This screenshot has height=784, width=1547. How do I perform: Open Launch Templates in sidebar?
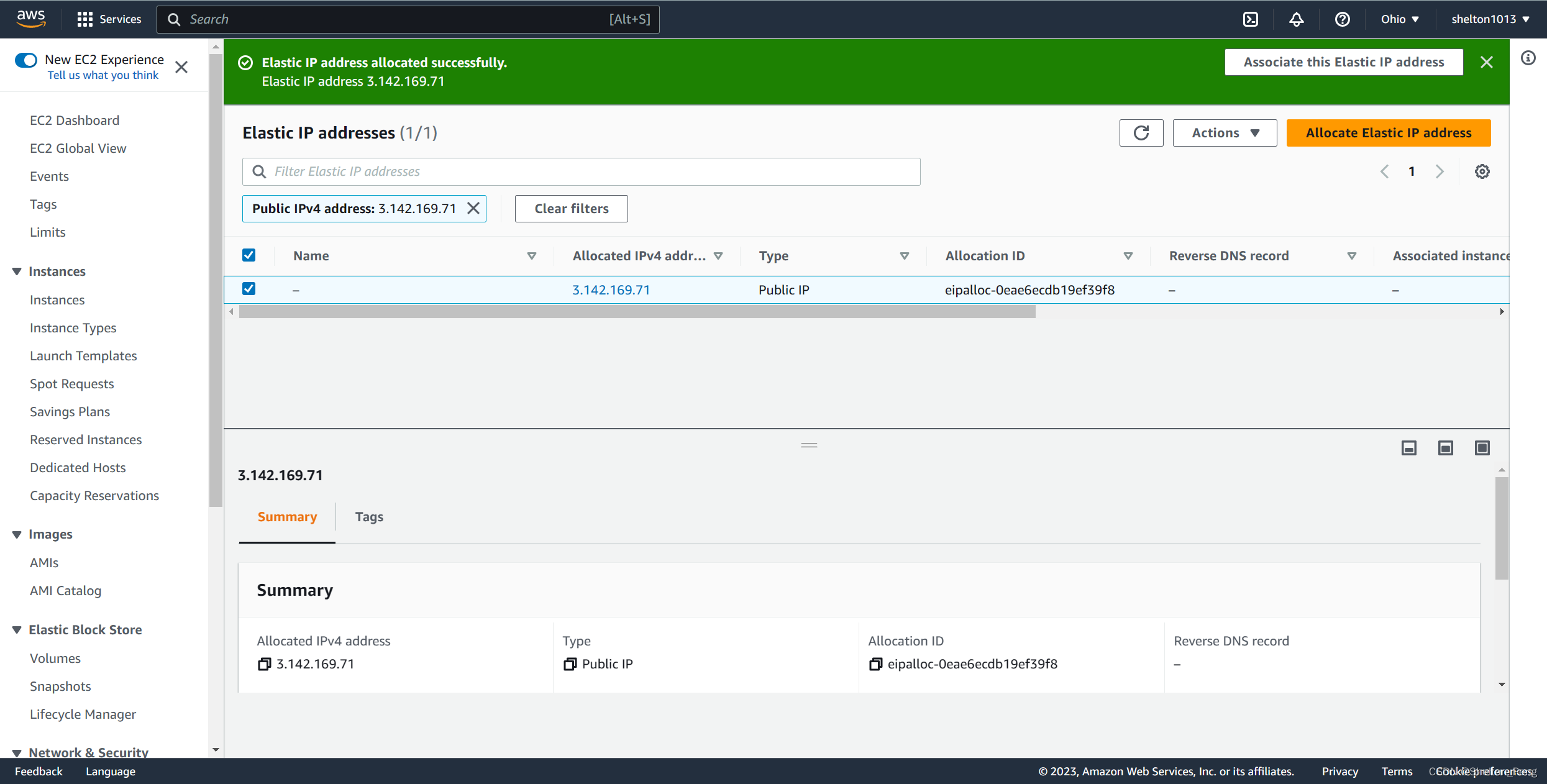[83, 356]
